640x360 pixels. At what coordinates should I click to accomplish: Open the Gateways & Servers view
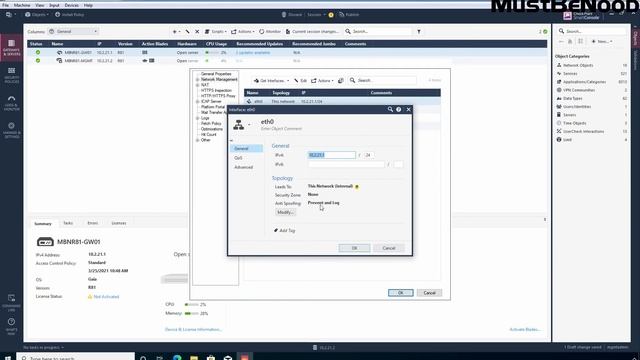coord(11,47)
